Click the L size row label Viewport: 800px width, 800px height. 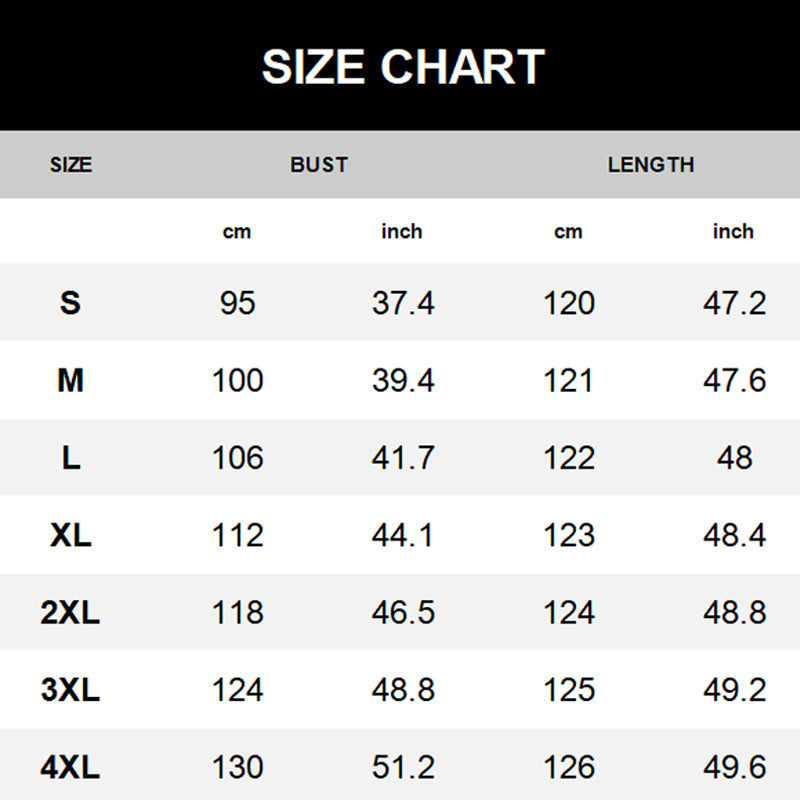click(70, 458)
